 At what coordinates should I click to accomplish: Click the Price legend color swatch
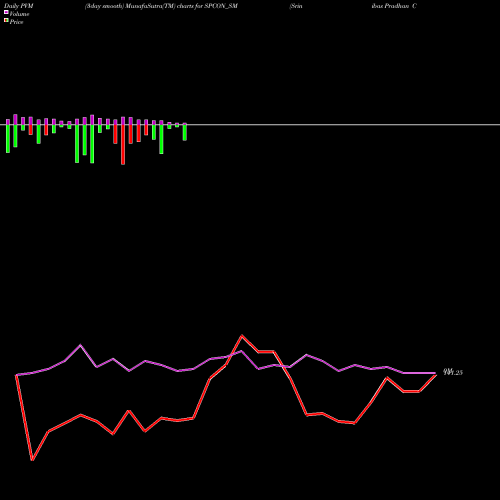[x=6, y=21]
